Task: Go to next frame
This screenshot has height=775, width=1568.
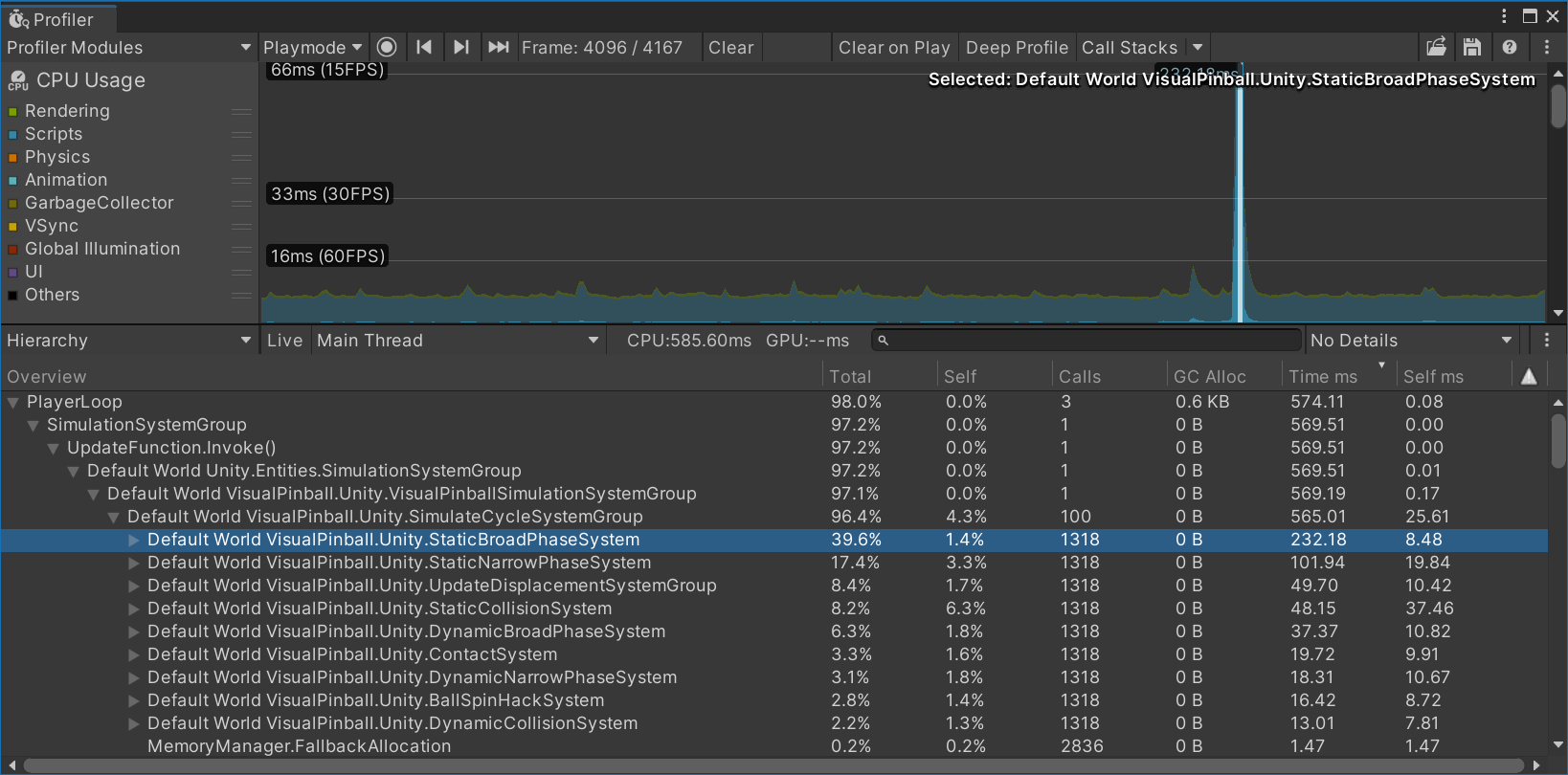Action: pos(461,47)
